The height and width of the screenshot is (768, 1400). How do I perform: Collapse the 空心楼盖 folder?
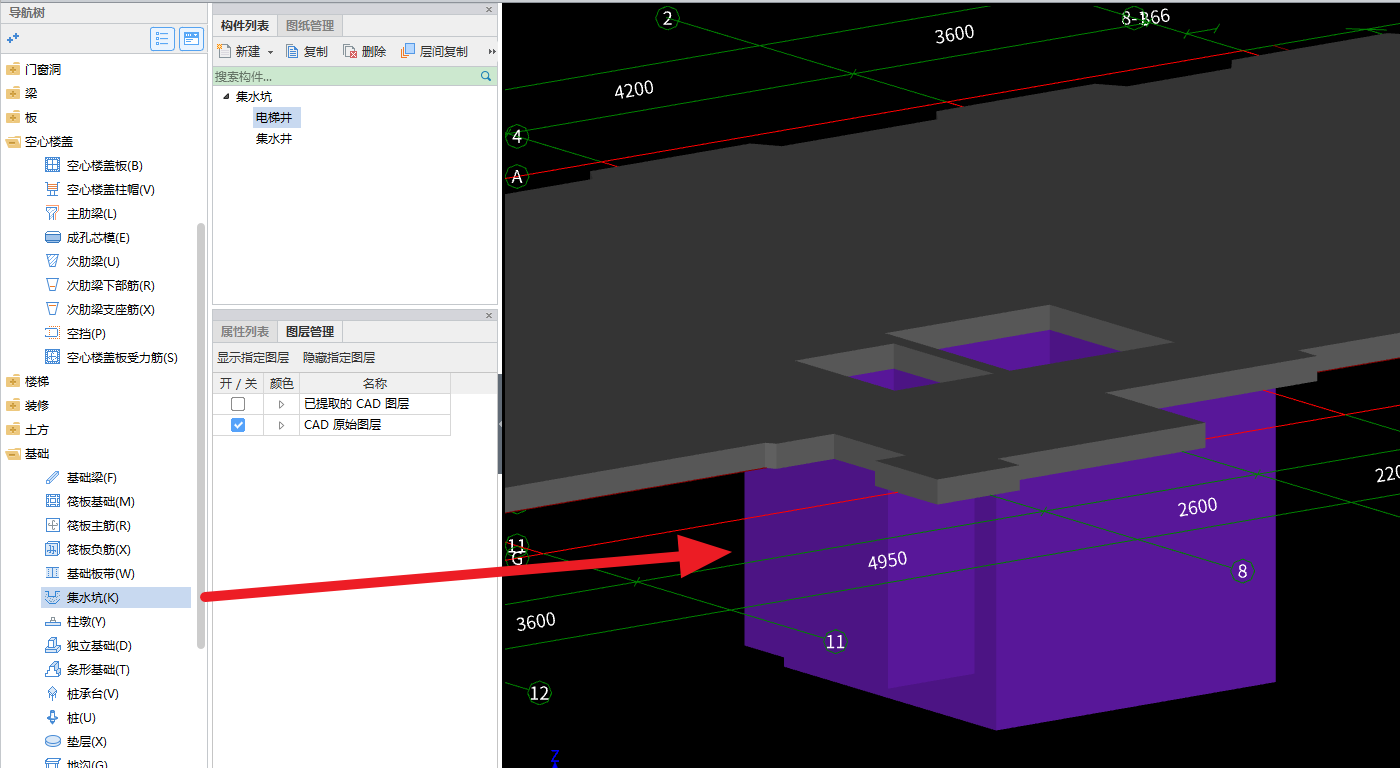[x=13, y=142]
